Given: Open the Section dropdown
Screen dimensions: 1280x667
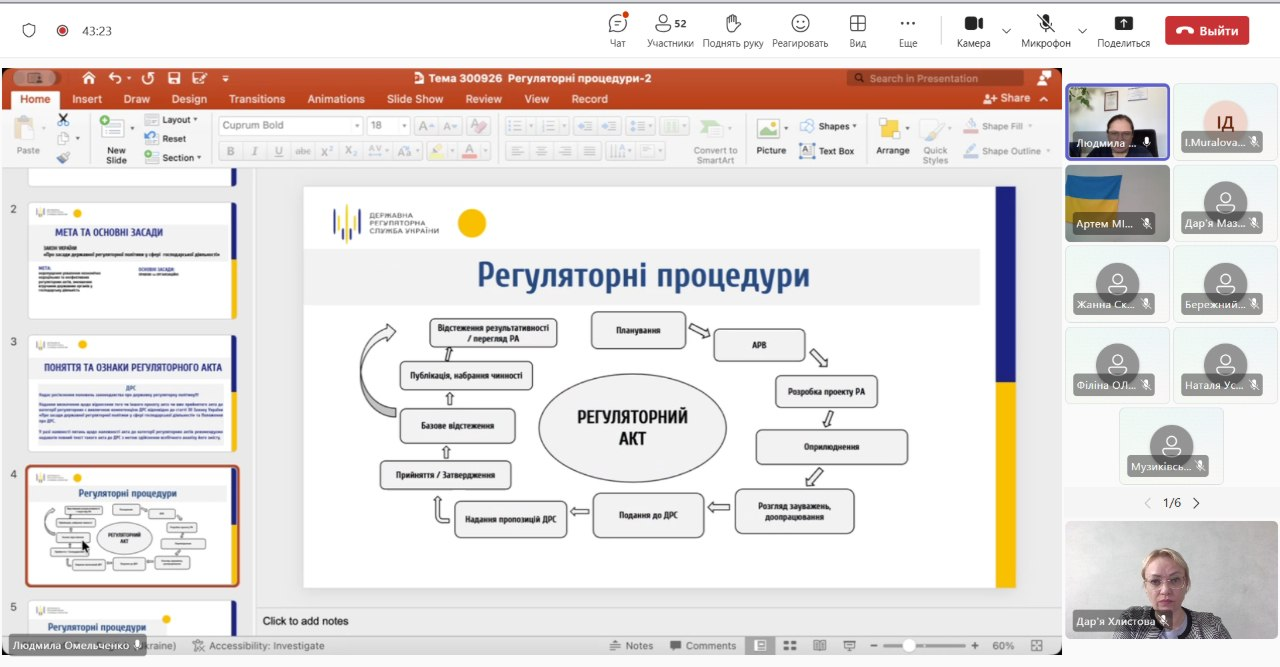Looking at the screenshot, I should point(174,158).
